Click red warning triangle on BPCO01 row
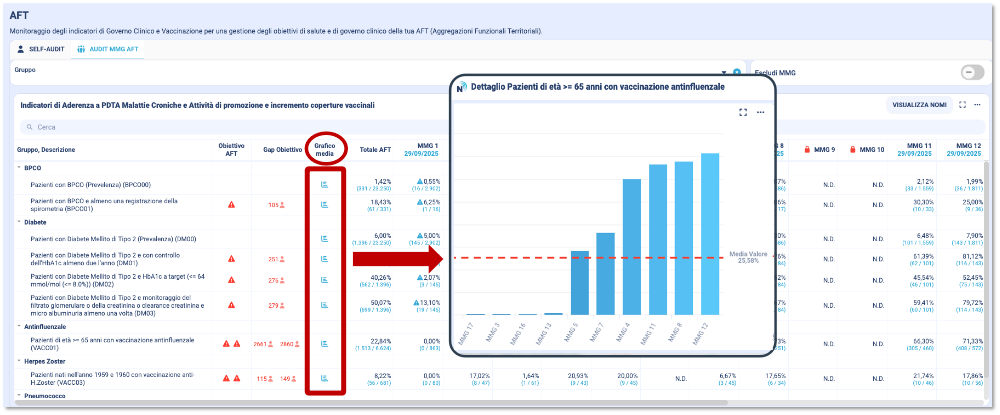Image resolution: width=1000 pixels, height=415 pixels. click(x=231, y=204)
